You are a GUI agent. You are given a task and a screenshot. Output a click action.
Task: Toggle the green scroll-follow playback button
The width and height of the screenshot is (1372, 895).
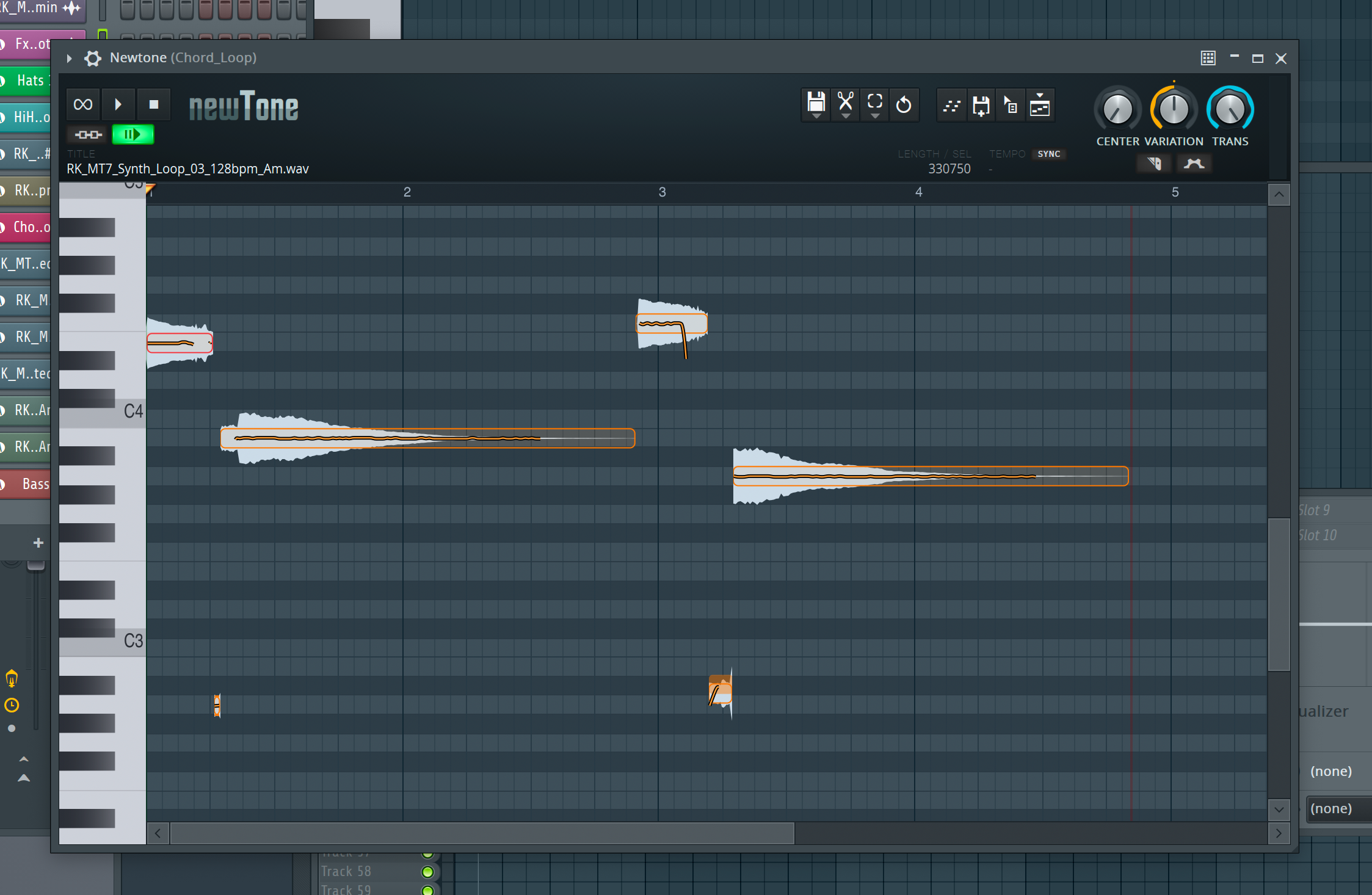(133, 134)
